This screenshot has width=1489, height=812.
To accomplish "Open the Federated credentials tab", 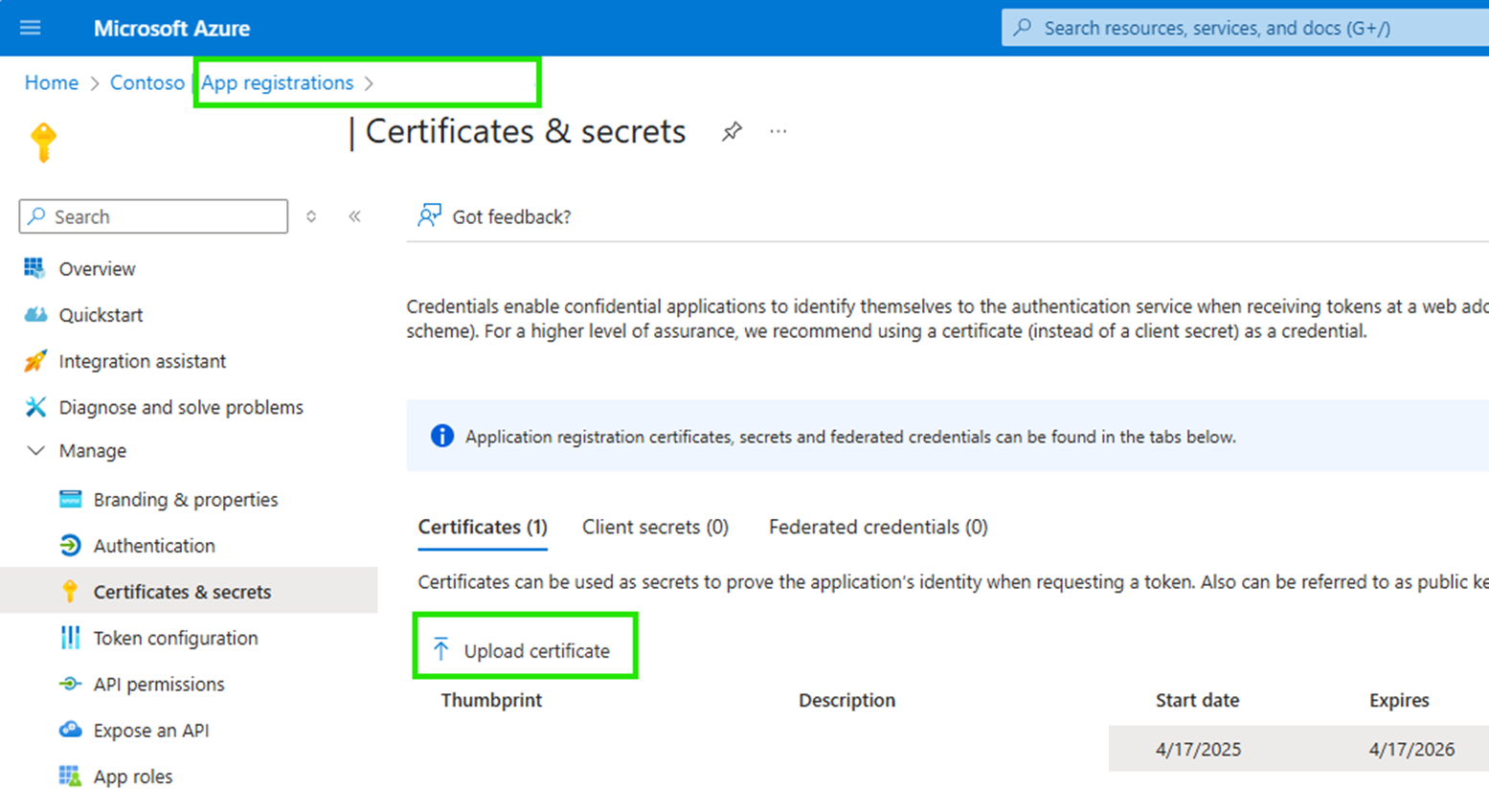I will [876, 527].
